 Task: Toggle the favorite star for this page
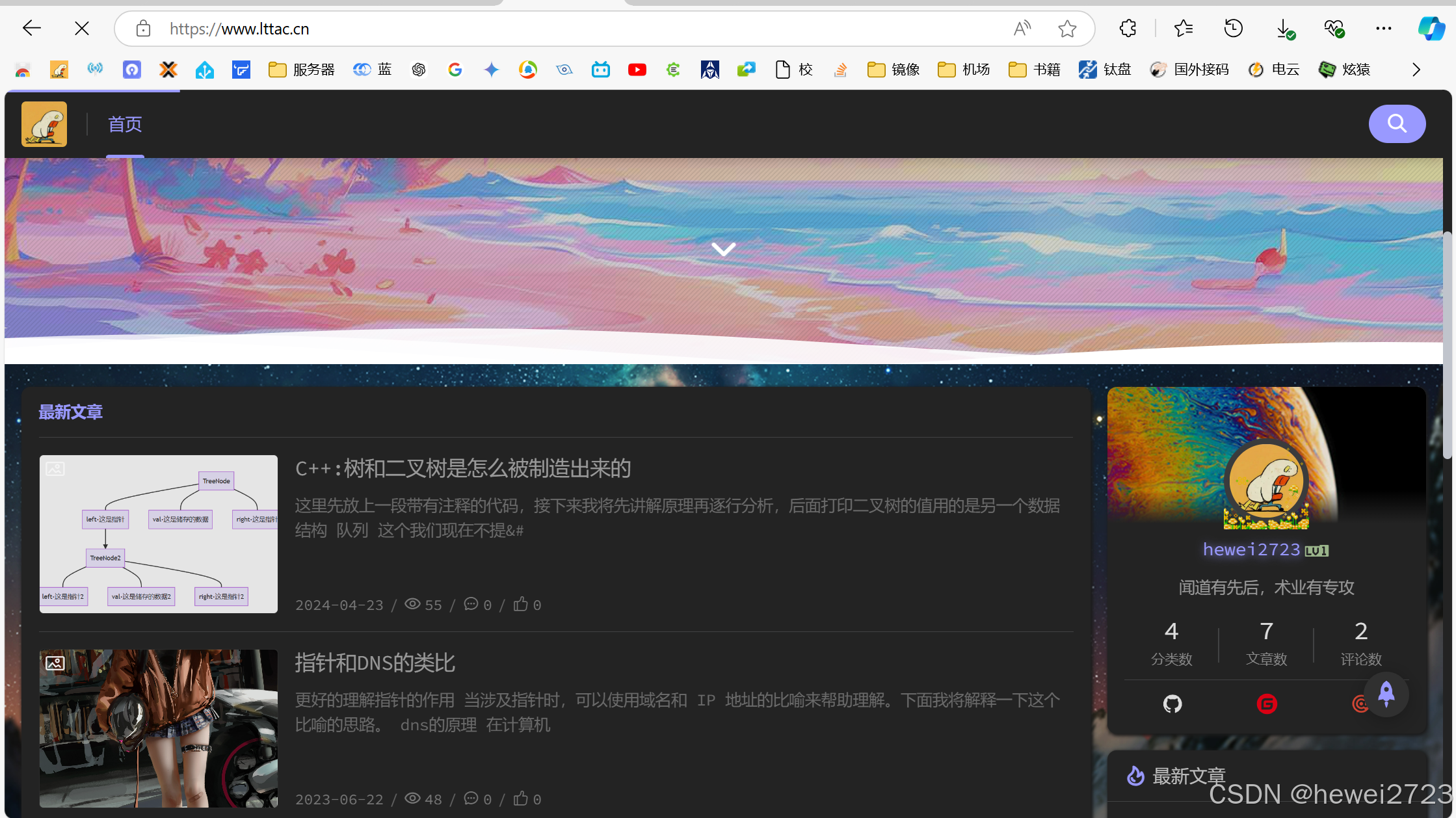coord(1066,29)
